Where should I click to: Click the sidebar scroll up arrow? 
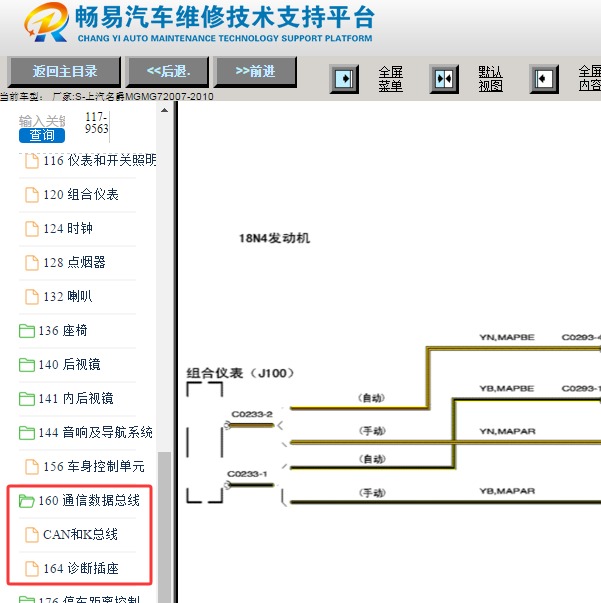pos(165,110)
